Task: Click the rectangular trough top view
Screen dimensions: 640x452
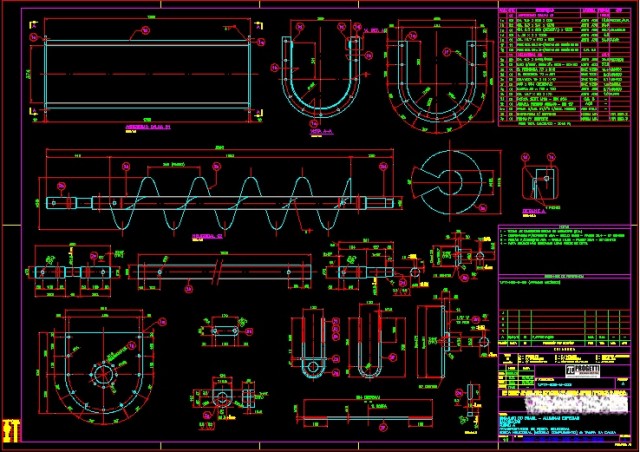Action: click(x=140, y=73)
